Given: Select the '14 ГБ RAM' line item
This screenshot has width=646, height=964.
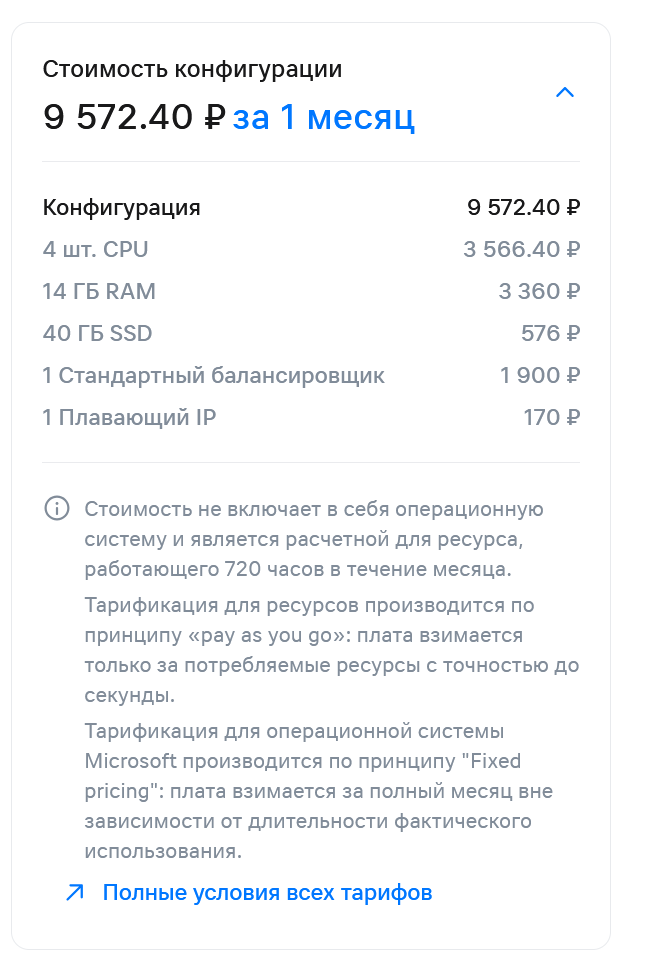Looking at the screenshot, I should pyautogui.click(x=99, y=292).
